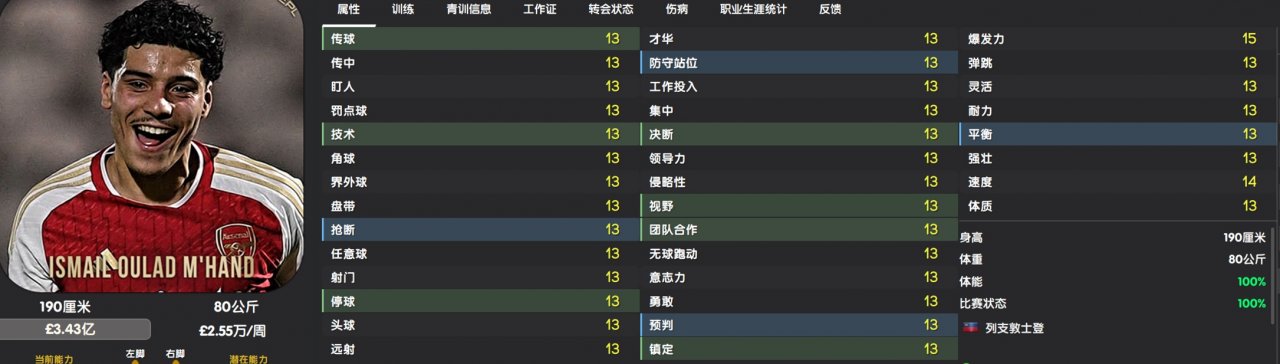Image resolution: width=1280 pixels, height=364 pixels.
Task: Open the 职业生涯统计 tab
Action: (753, 9)
